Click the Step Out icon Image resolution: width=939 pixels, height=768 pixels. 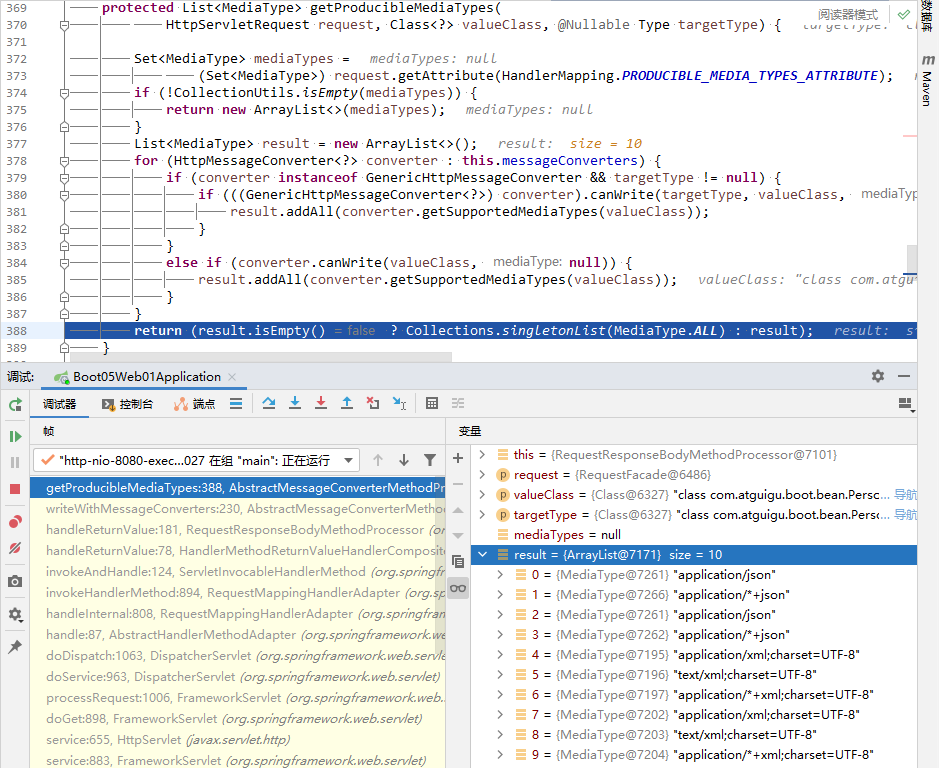tap(347, 403)
